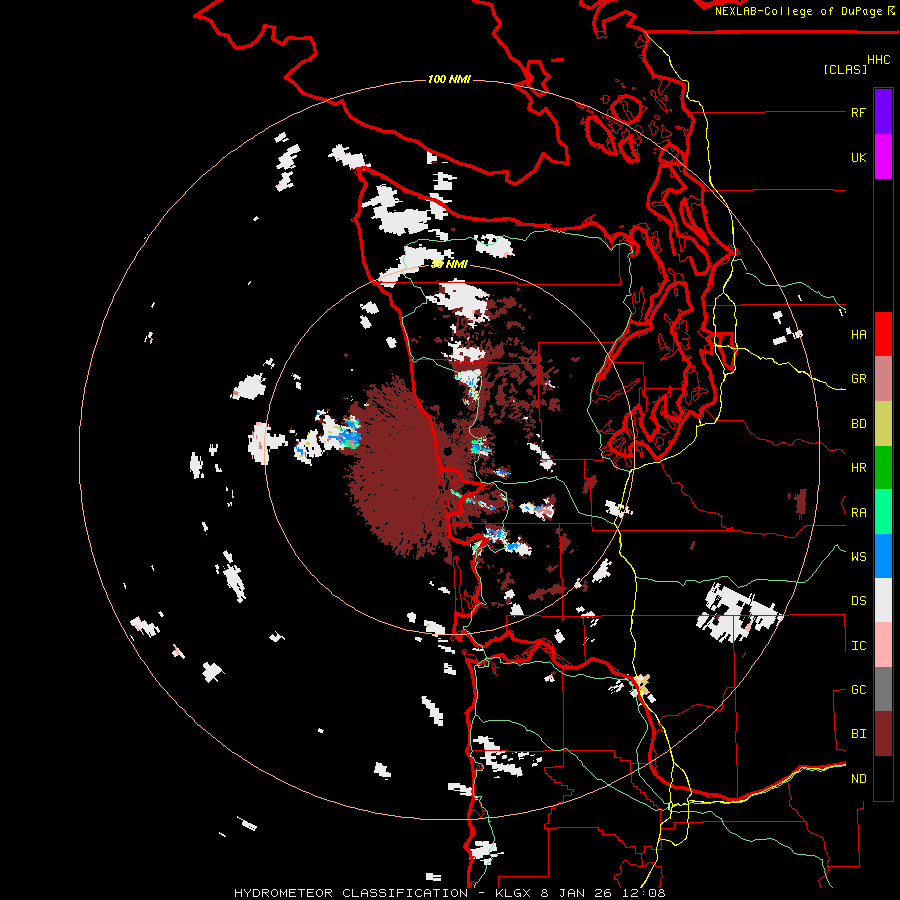
Task: Click the 'NEXLAB-College of DuPage' credit text
Action: click(800, 11)
